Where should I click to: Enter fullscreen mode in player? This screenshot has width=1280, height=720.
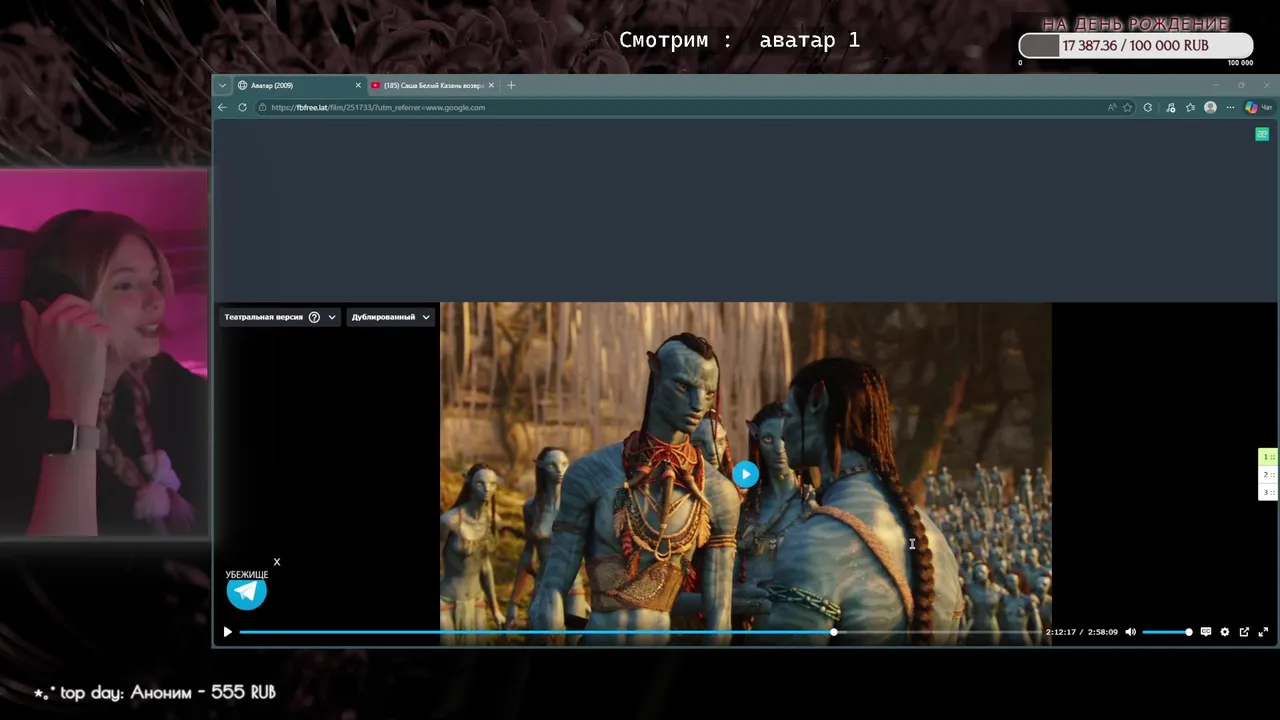[1263, 632]
